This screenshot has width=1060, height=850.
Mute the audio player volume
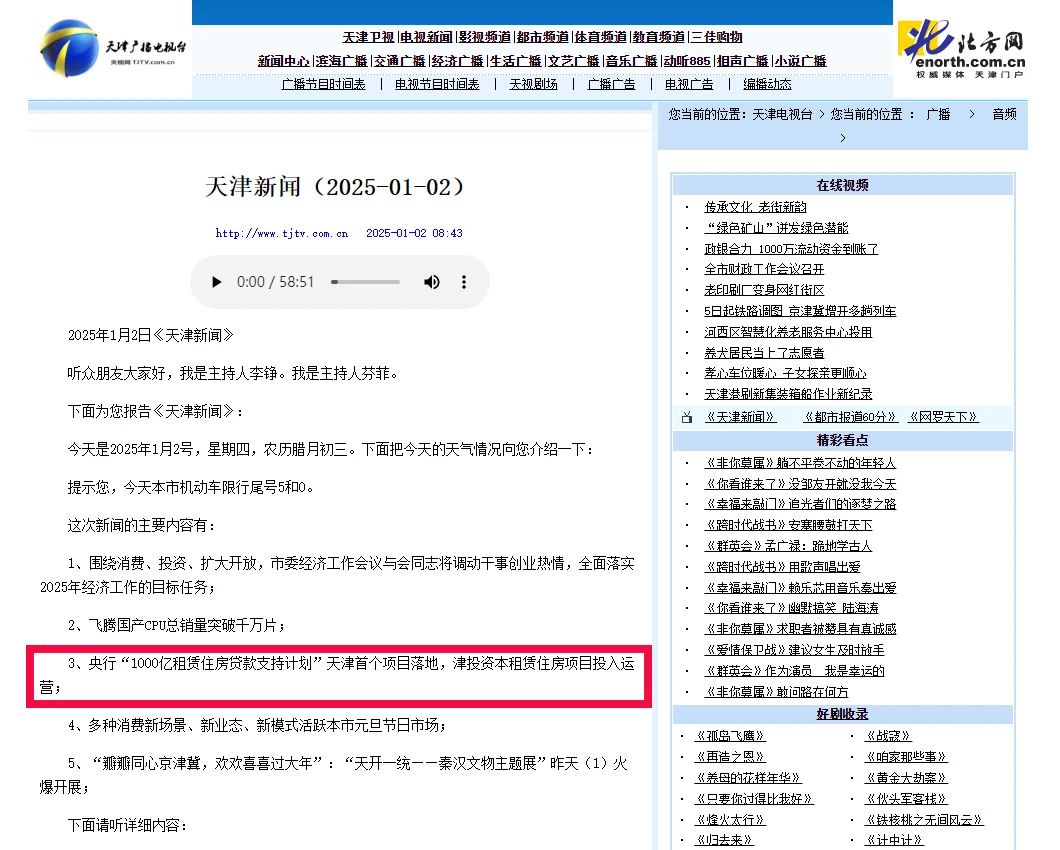pyautogui.click(x=431, y=282)
